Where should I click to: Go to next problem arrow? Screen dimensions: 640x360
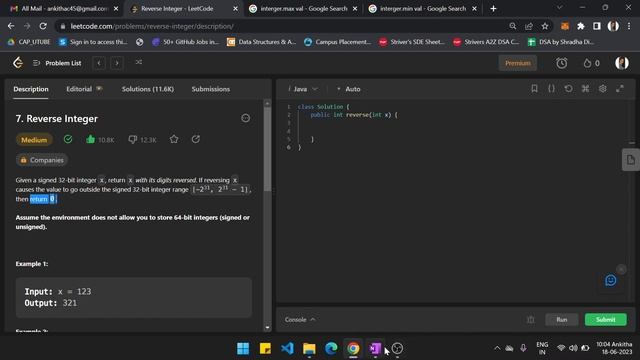pos(117,63)
